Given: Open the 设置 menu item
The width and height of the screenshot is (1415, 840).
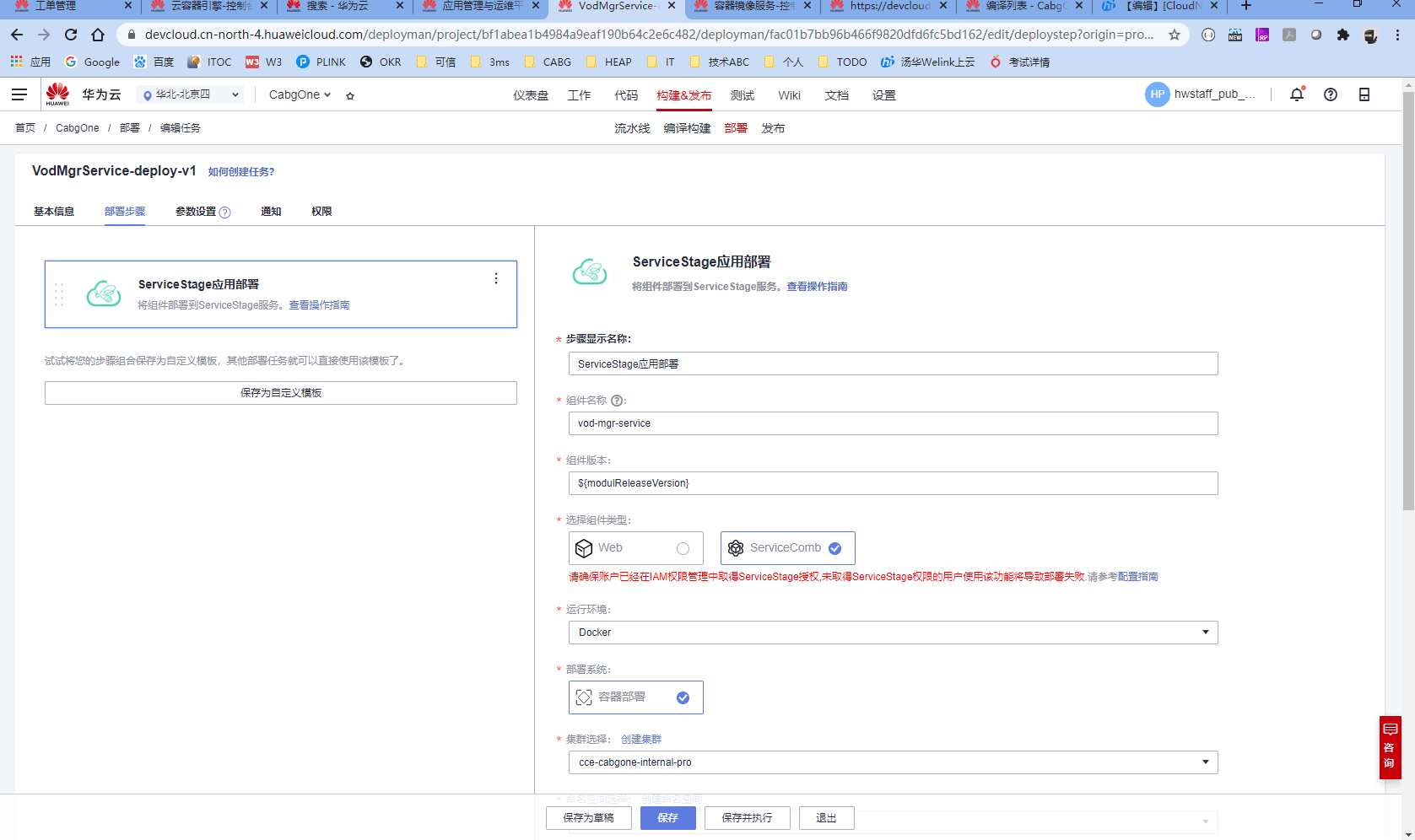Looking at the screenshot, I should (884, 95).
